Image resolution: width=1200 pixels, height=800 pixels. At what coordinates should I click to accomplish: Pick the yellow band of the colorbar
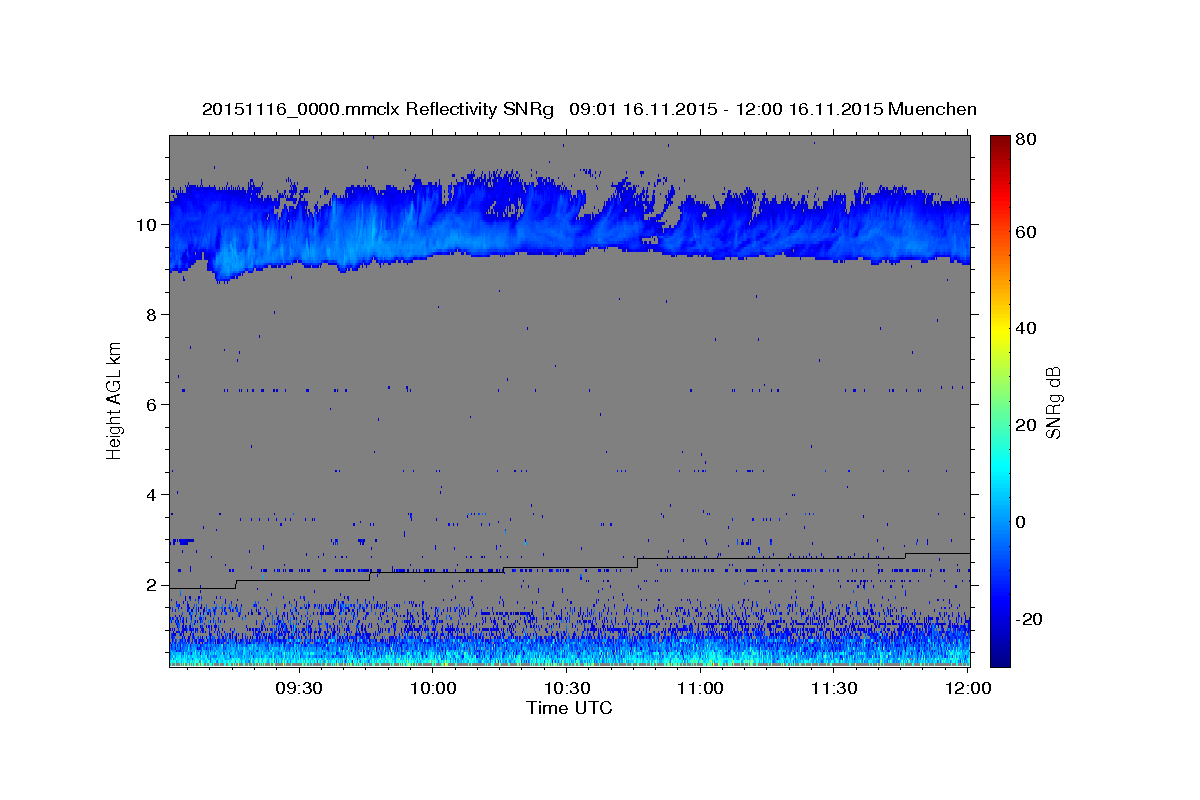tap(1000, 328)
